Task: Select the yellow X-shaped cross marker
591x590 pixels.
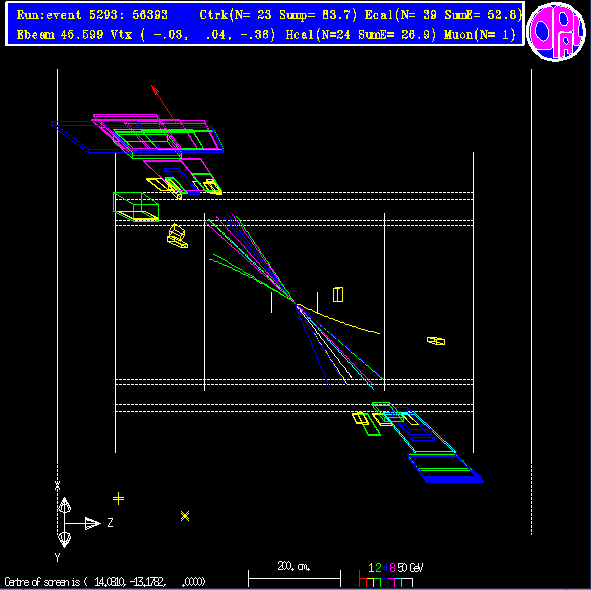Action: tap(185, 516)
